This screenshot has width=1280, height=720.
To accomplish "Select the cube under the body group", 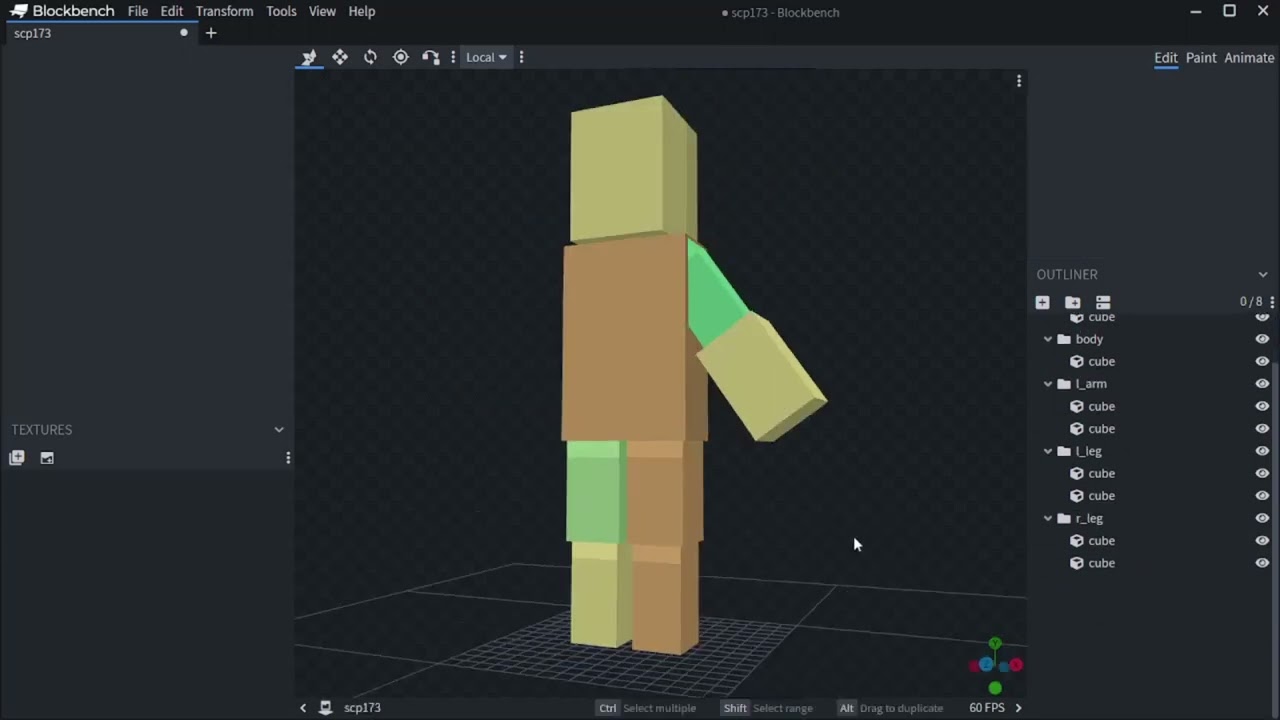I will coord(1101,362).
